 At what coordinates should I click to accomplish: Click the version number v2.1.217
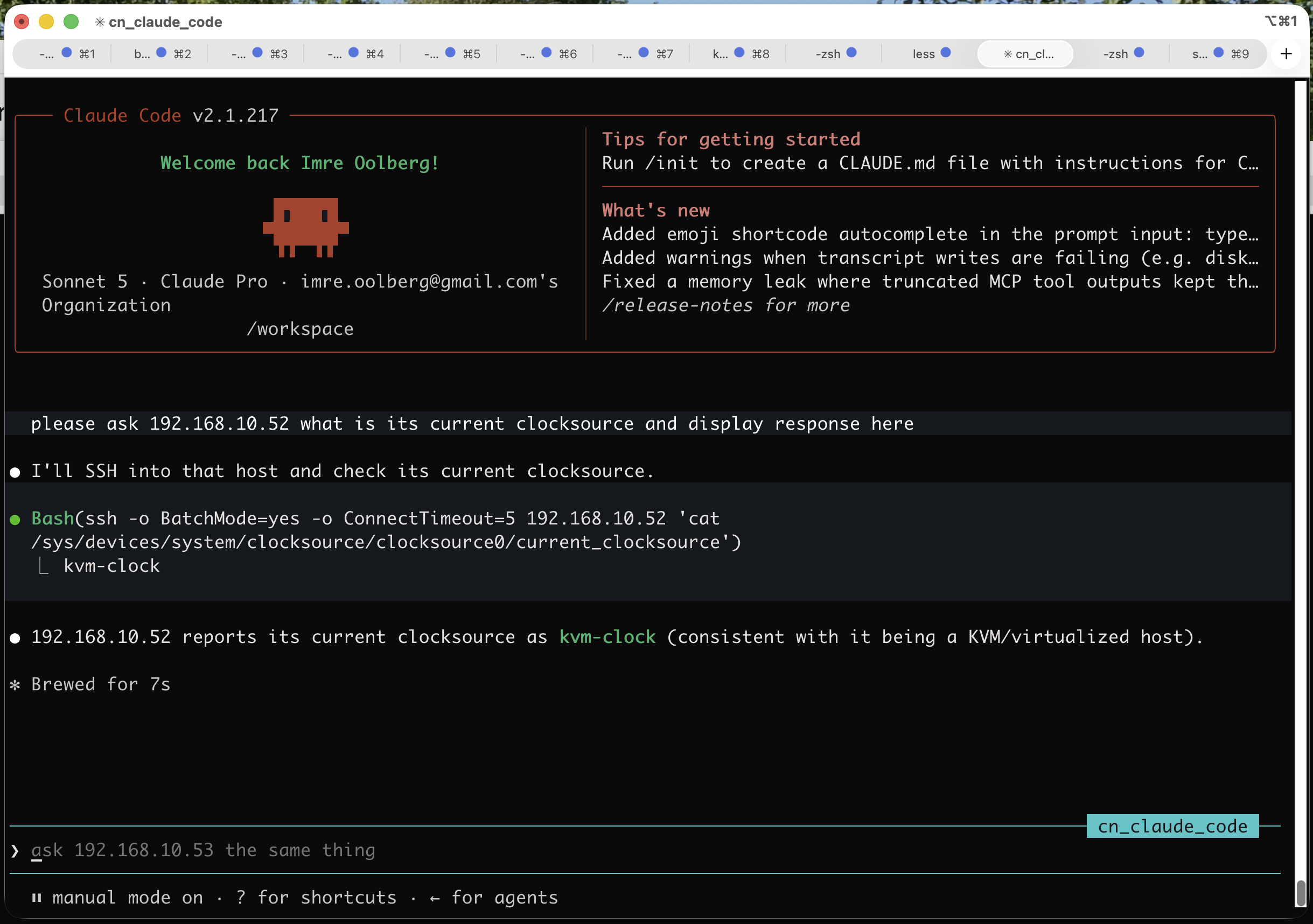(235, 115)
